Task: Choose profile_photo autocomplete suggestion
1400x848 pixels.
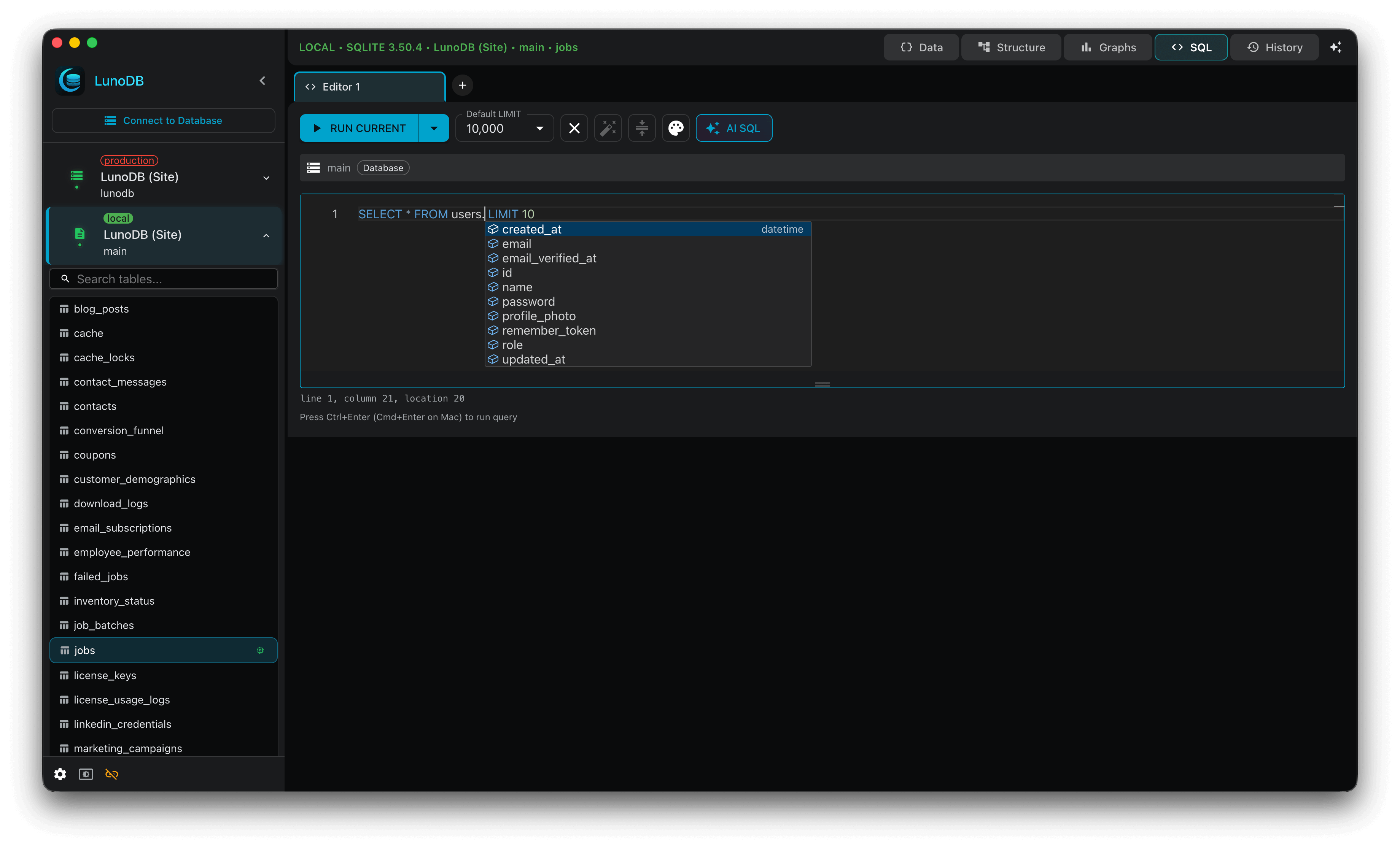Action: click(648, 316)
